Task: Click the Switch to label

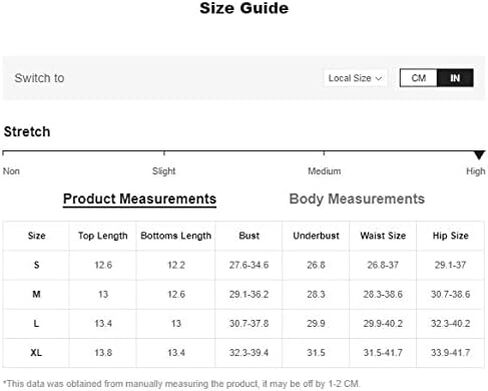Action: click(39, 78)
